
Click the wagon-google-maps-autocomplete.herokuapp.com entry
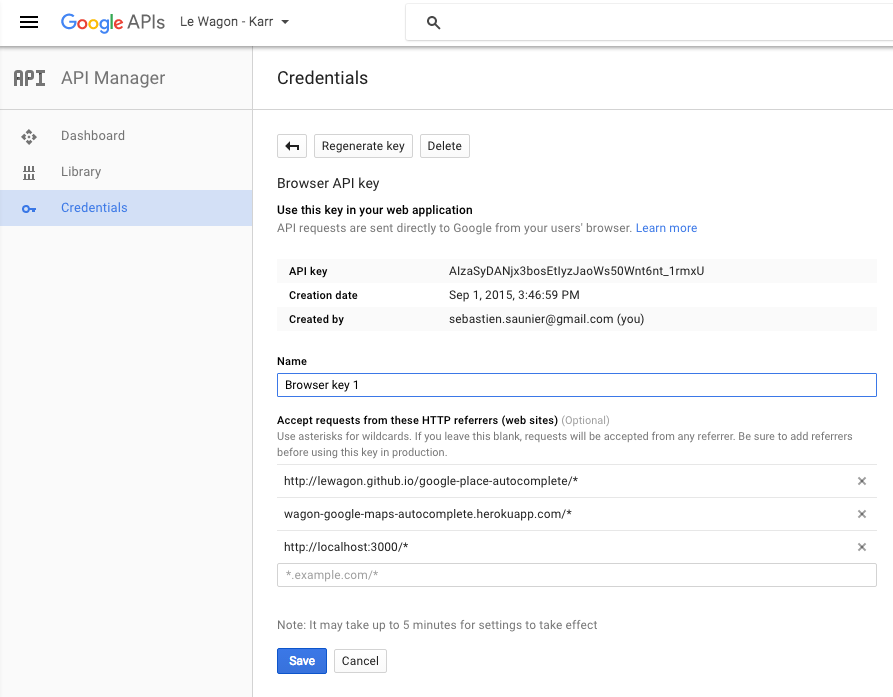coord(428,514)
